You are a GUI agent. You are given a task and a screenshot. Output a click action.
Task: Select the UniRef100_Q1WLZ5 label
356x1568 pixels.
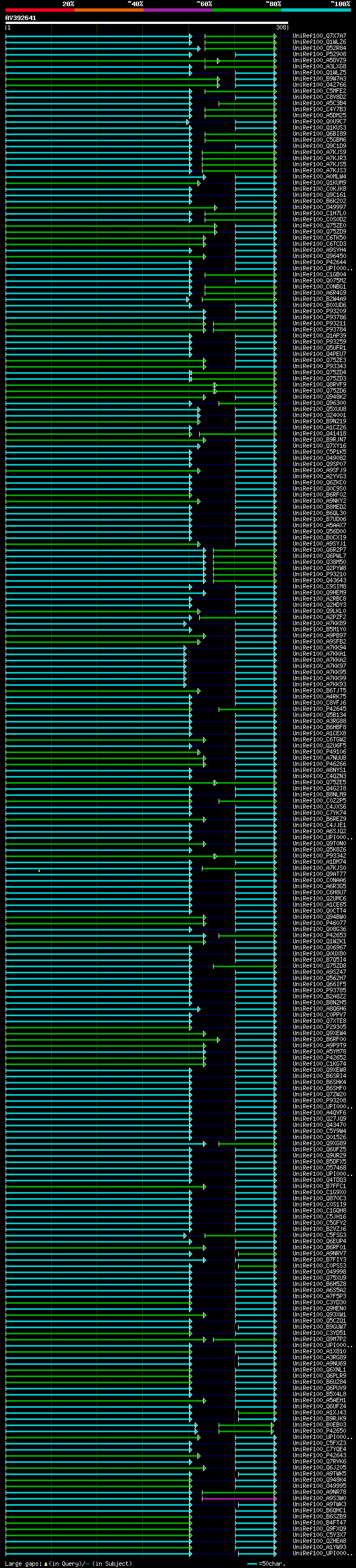[x=319, y=72]
